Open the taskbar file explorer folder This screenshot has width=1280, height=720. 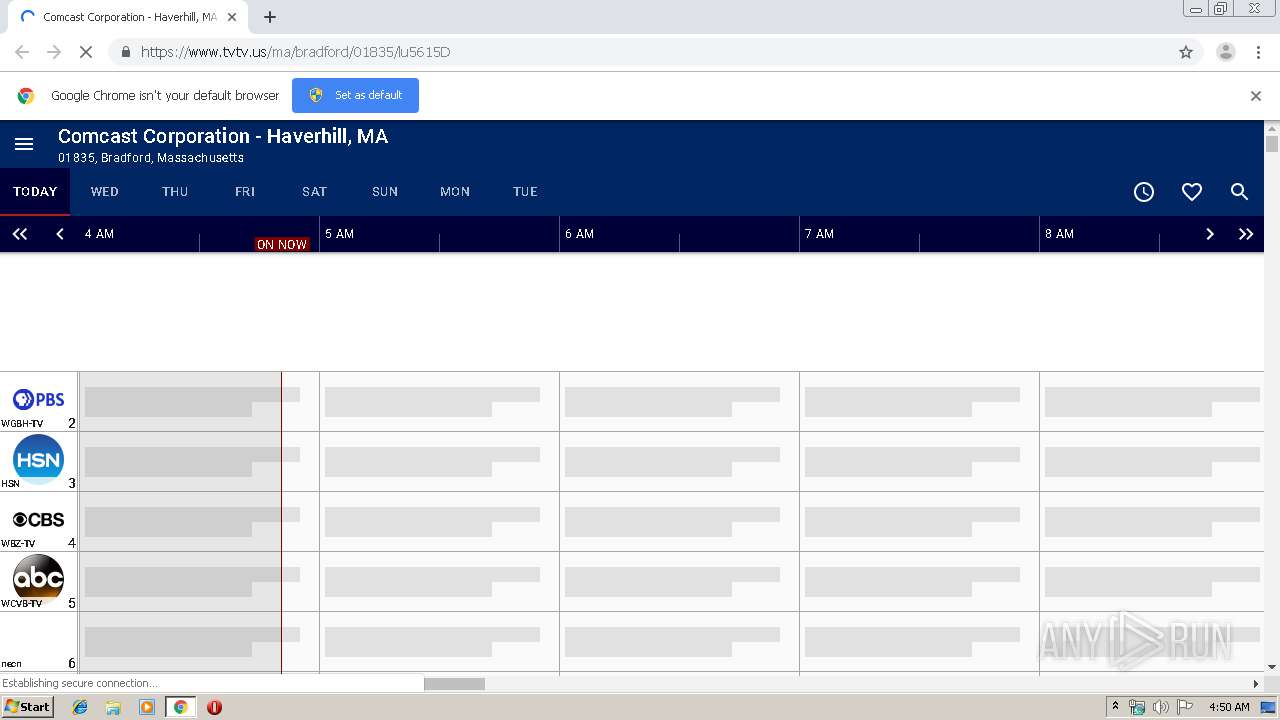point(113,707)
